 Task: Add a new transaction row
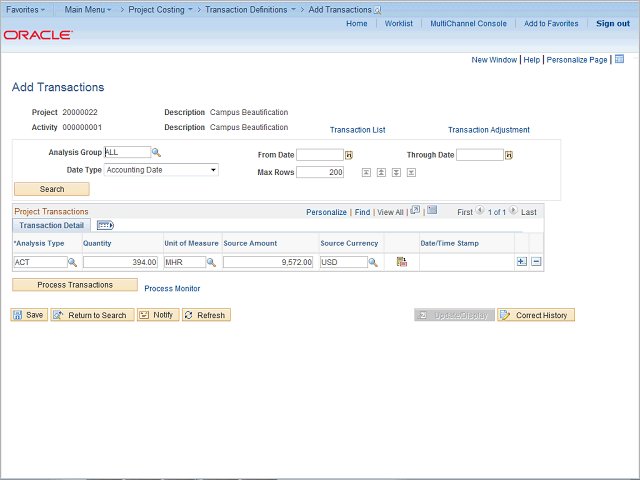[522, 262]
